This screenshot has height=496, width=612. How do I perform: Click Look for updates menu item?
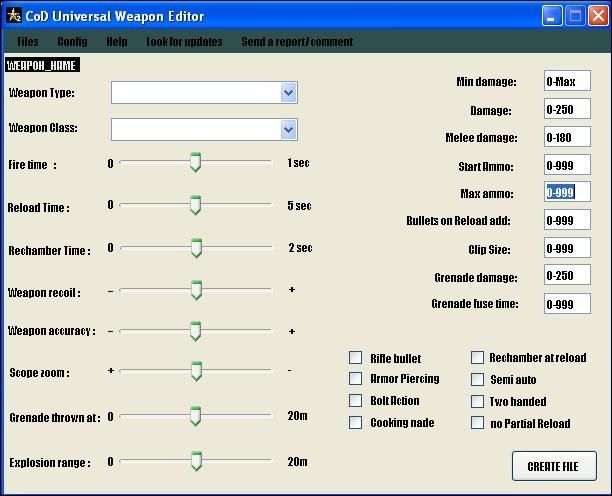[184, 42]
